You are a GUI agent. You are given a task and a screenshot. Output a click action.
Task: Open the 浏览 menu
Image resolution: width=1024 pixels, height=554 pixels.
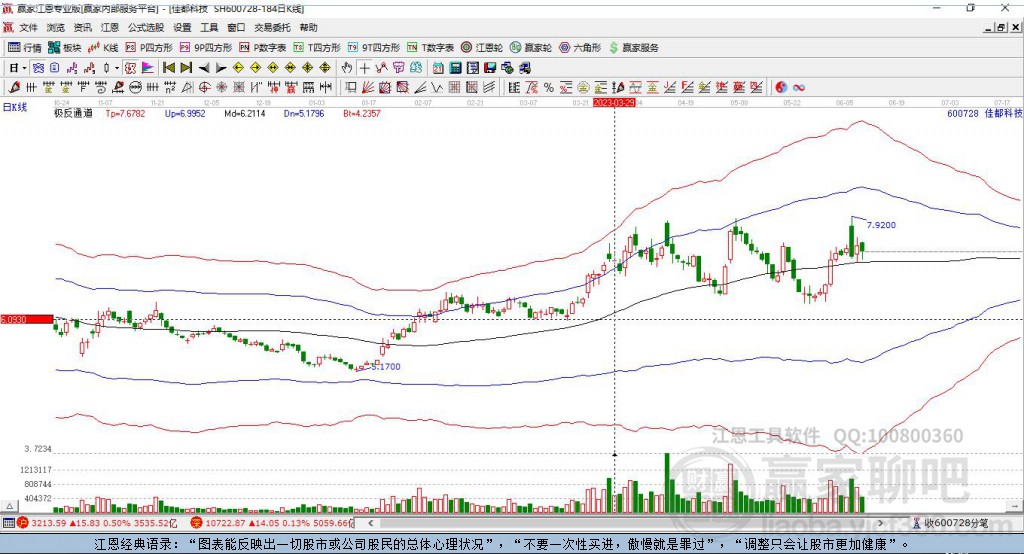56,27
